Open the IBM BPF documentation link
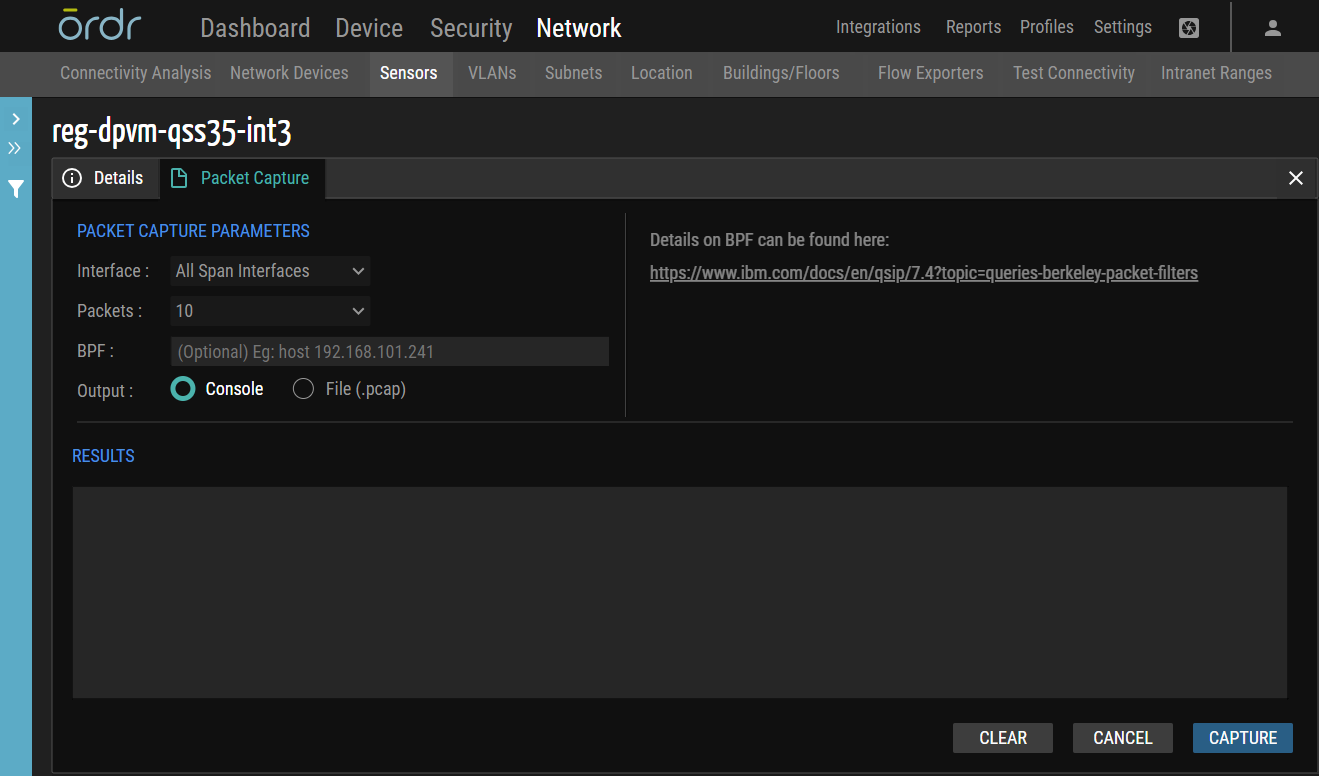This screenshot has height=776, width=1319. [x=923, y=272]
